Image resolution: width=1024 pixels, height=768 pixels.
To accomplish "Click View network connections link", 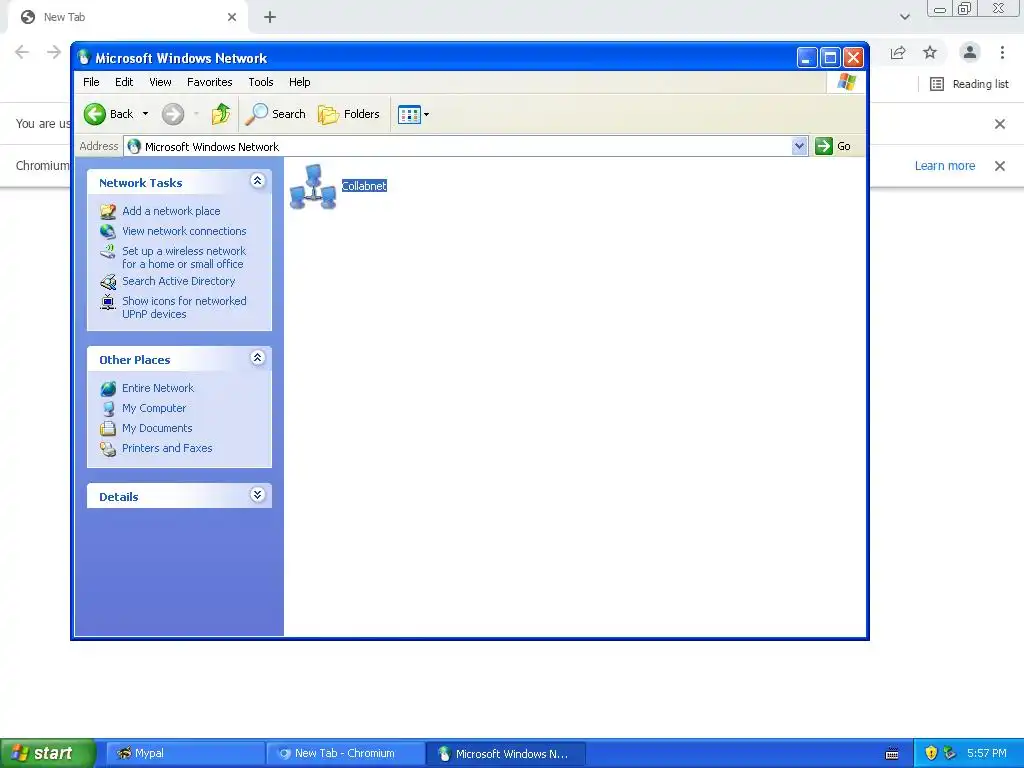I will [184, 231].
